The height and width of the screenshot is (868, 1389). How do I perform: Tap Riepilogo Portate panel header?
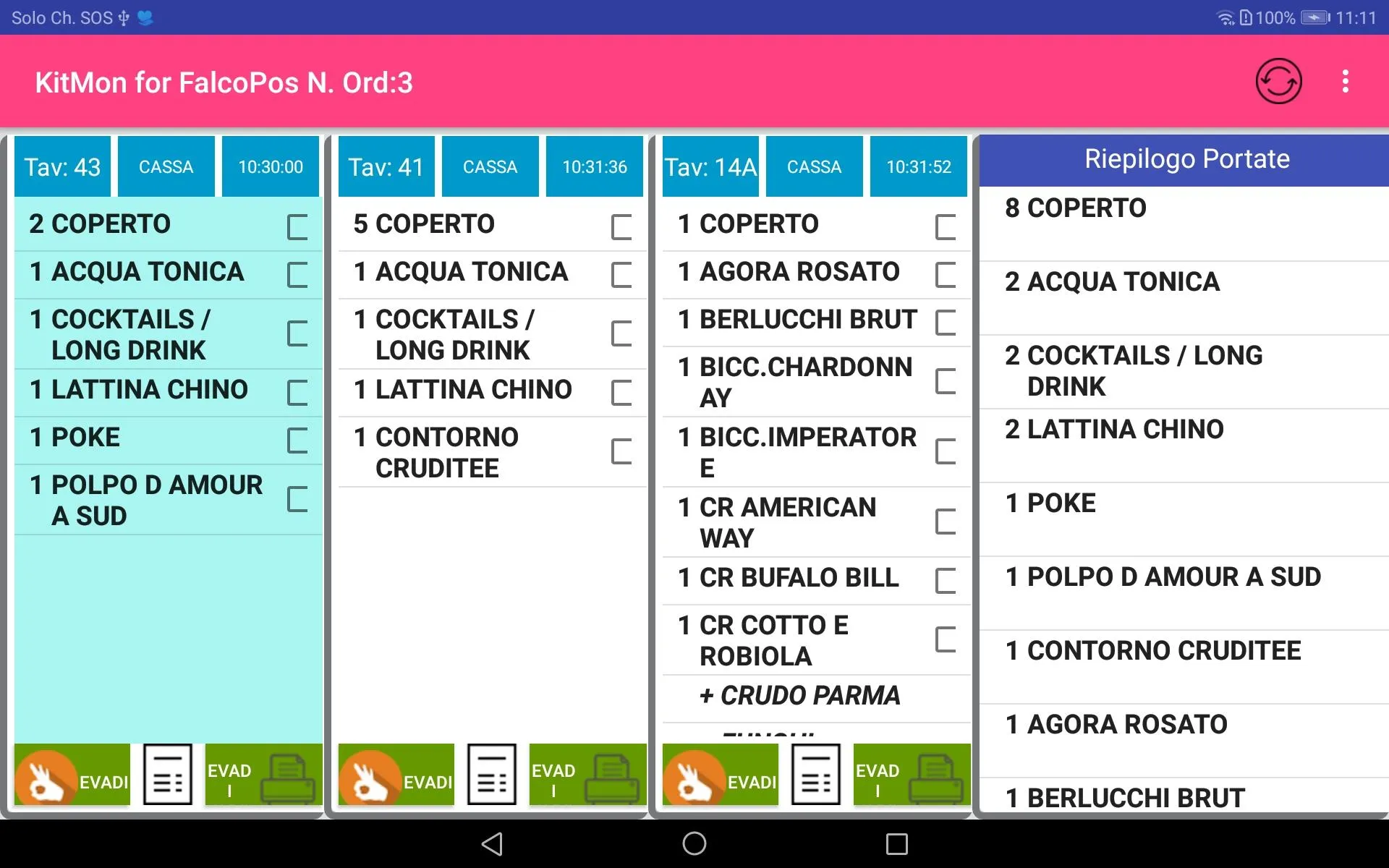coord(1183,159)
